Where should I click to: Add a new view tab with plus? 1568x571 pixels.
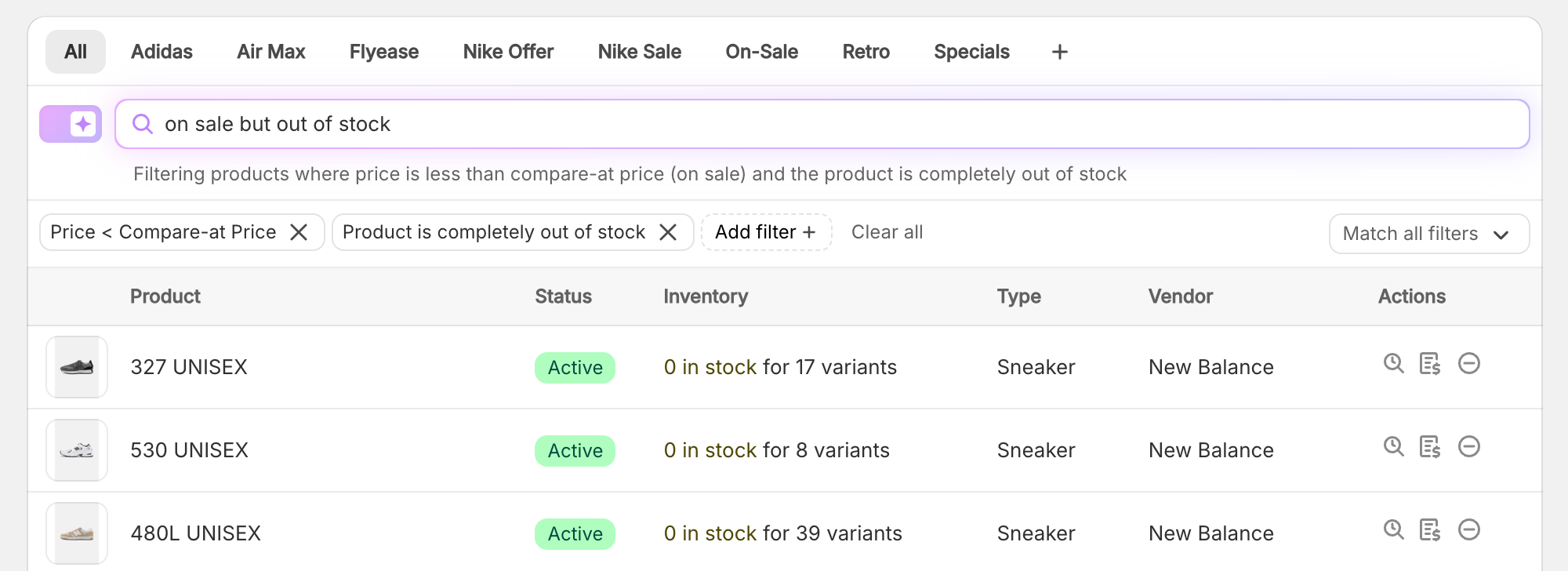[x=1059, y=52]
